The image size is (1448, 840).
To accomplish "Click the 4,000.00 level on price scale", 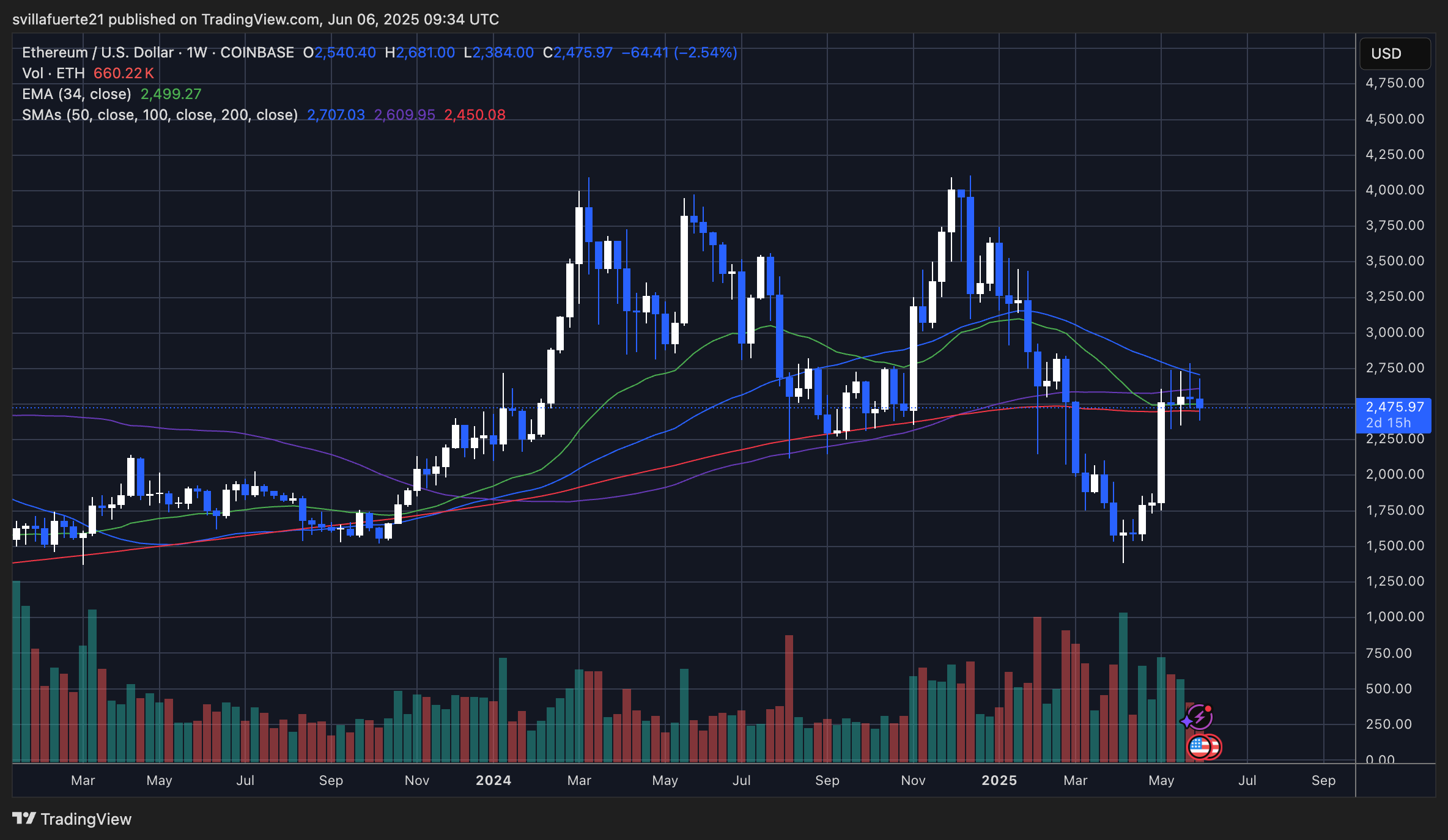I will click(x=1394, y=190).
